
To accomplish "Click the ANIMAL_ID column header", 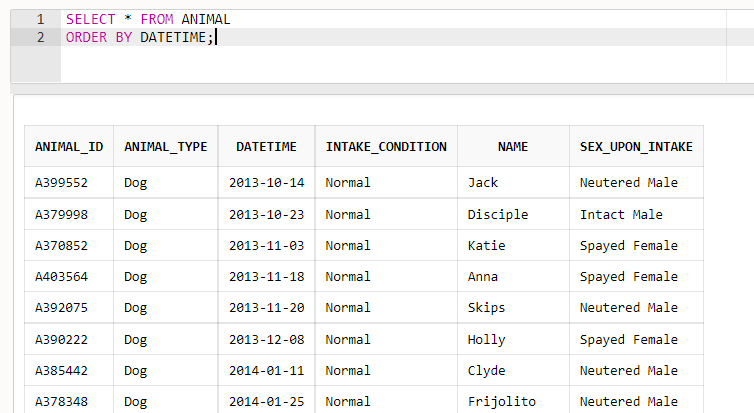I will 69,147.
